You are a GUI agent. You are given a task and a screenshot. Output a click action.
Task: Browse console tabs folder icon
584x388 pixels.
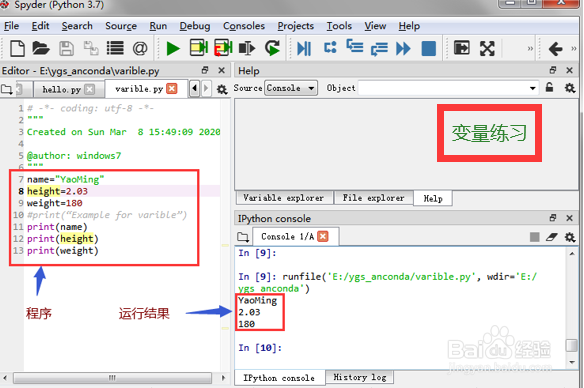tap(243, 237)
